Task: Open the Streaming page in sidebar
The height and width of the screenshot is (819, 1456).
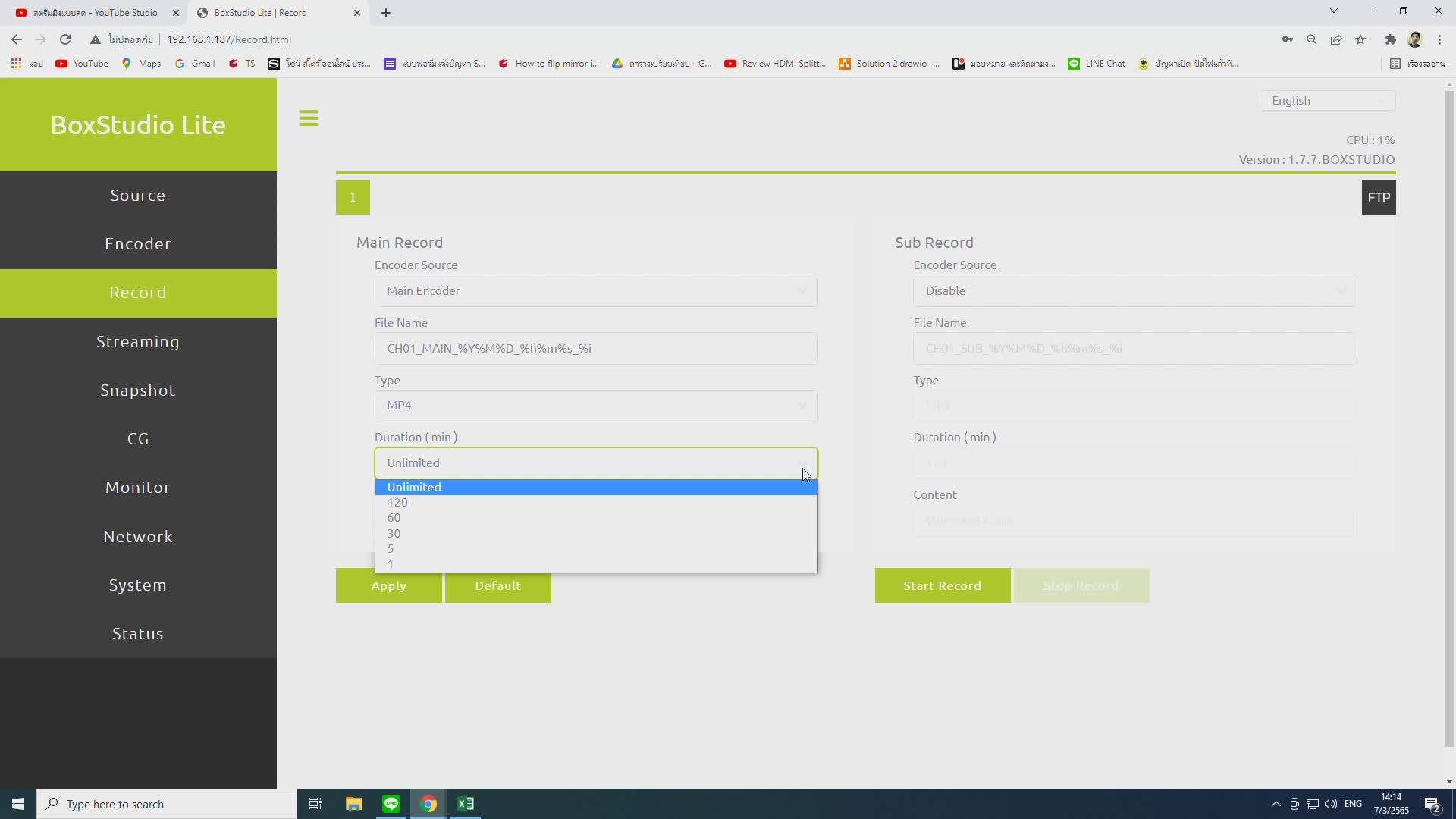Action: [x=138, y=342]
